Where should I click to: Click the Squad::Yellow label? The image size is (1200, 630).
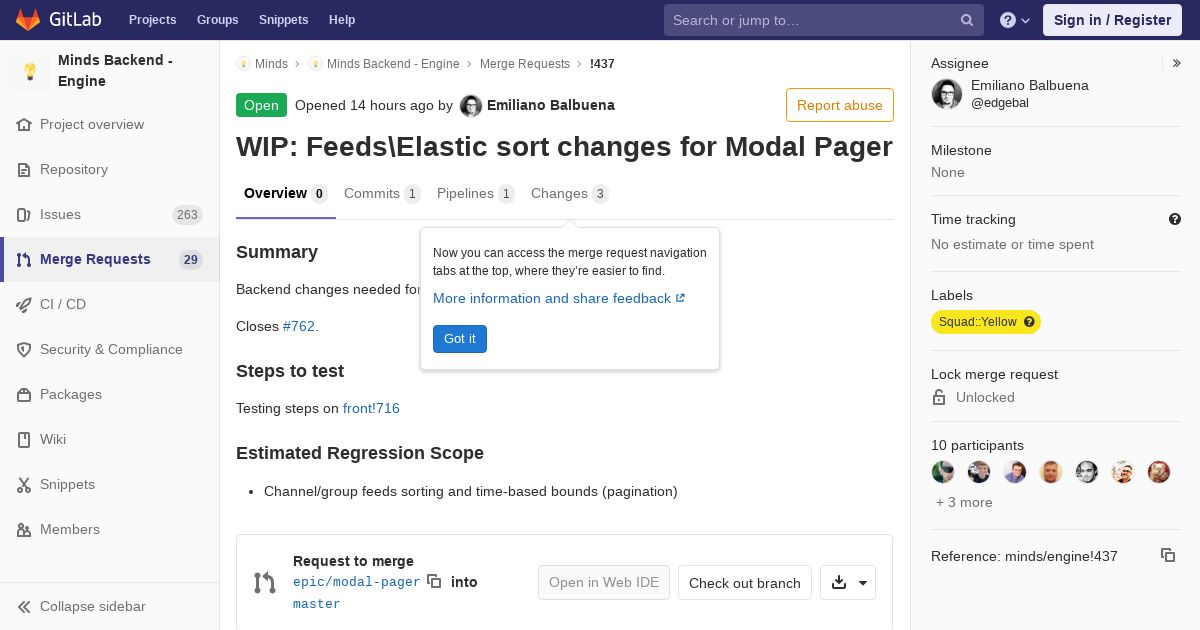[985, 322]
